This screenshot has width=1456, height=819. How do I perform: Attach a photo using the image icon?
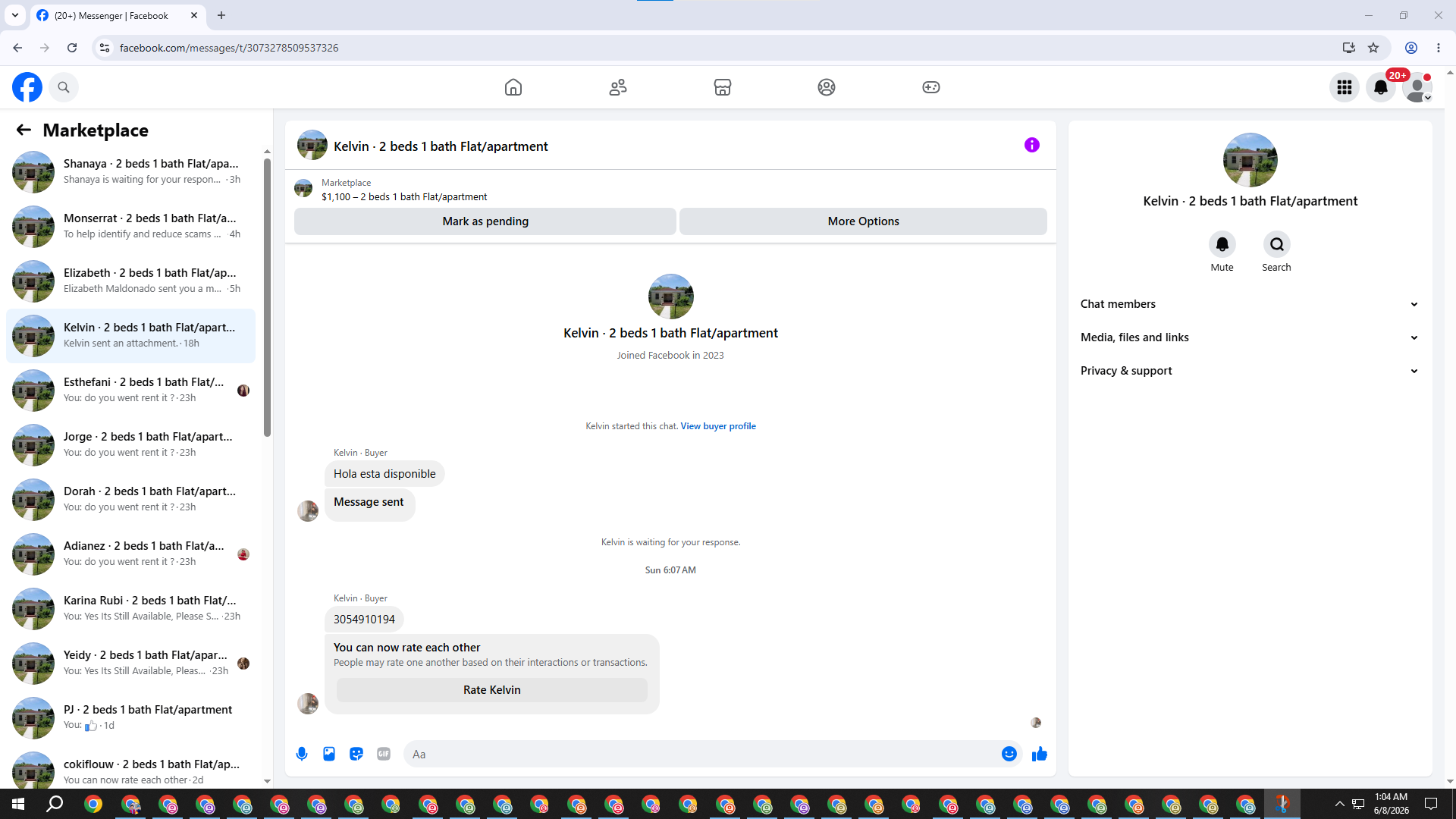tap(329, 754)
